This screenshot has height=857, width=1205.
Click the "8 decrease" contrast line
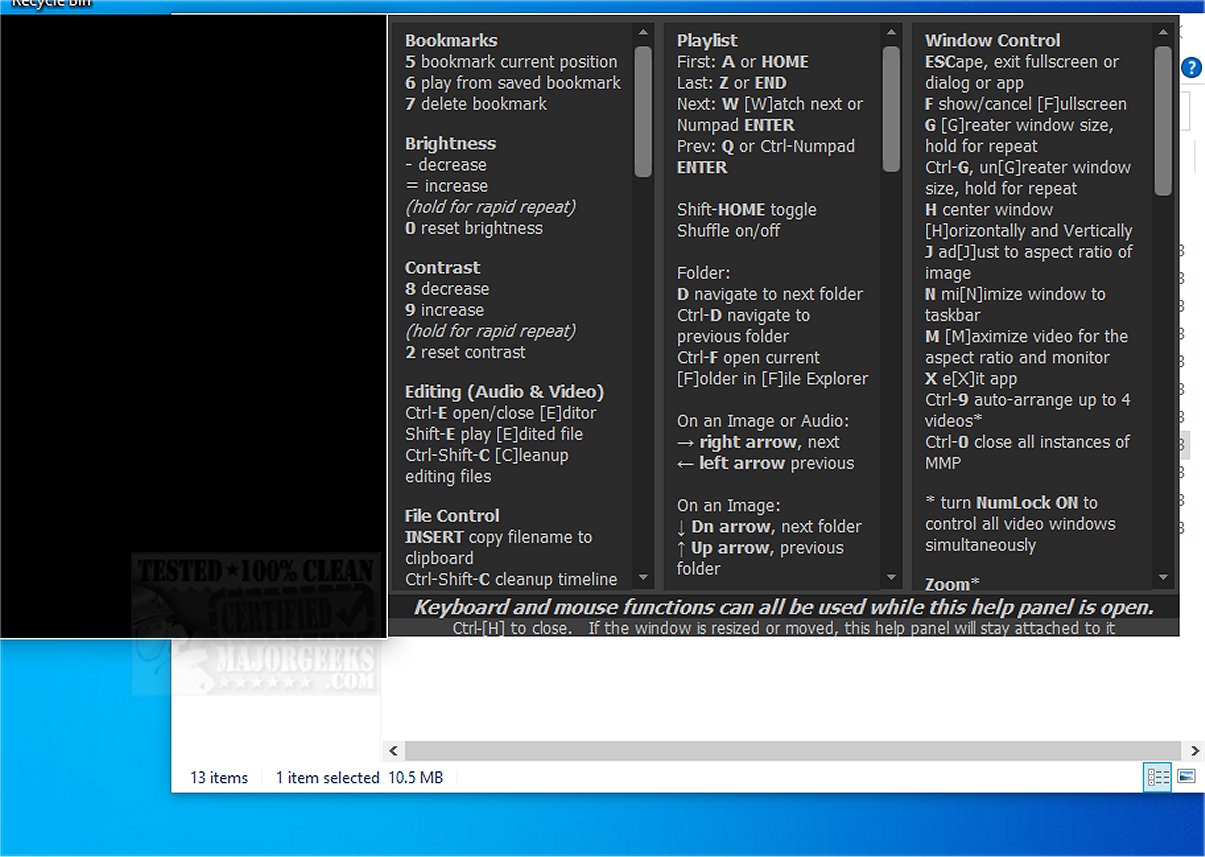(x=447, y=289)
